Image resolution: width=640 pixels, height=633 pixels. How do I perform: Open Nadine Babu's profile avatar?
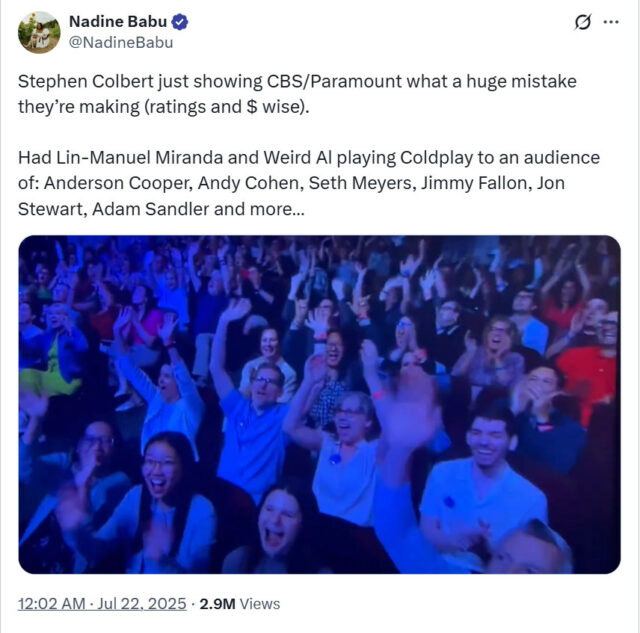pos(39,32)
